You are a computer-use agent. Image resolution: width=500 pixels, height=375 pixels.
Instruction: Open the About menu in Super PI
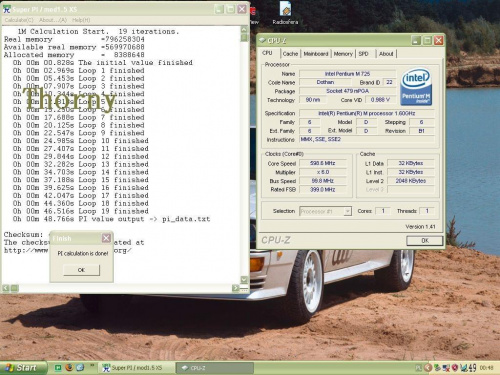[x=53, y=20]
